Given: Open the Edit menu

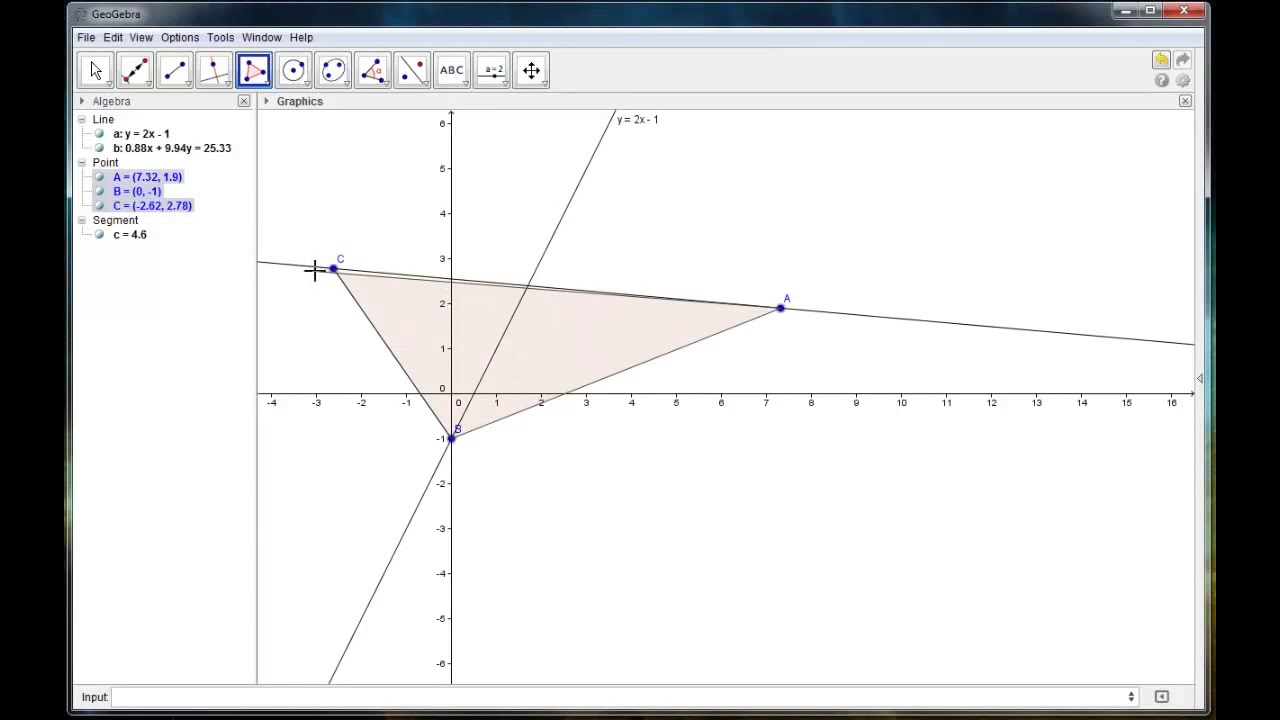Looking at the screenshot, I should tap(113, 37).
